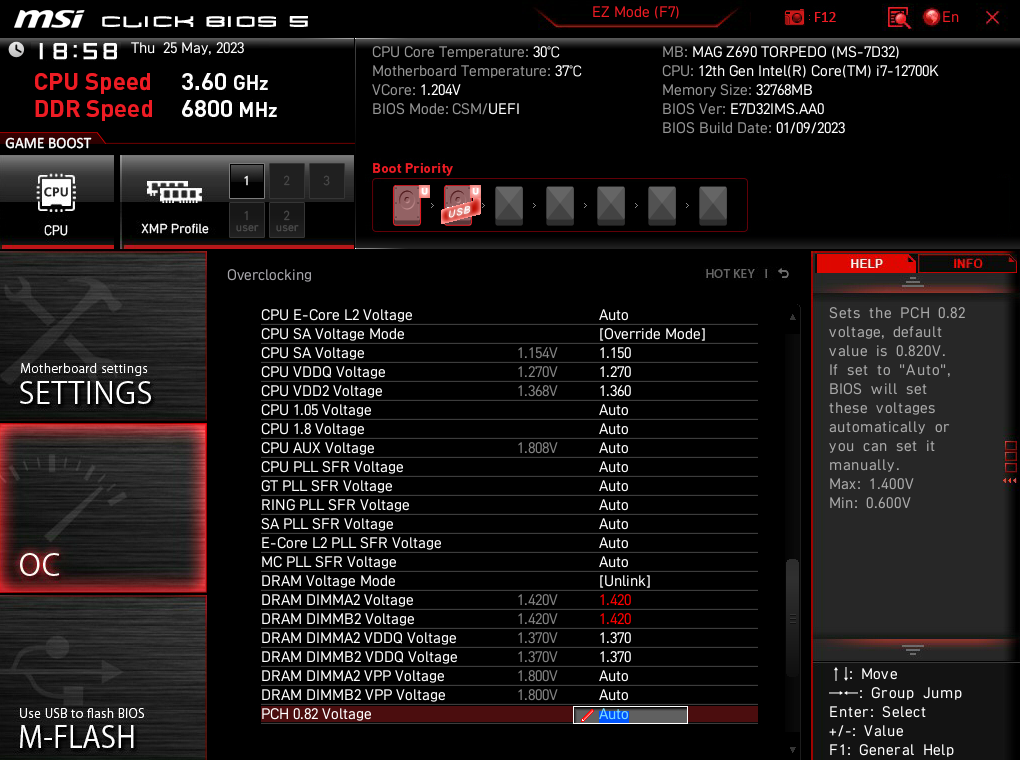Image resolution: width=1020 pixels, height=760 pixels.
Task: Switch to the INFO tab
Action: (967, 264)
